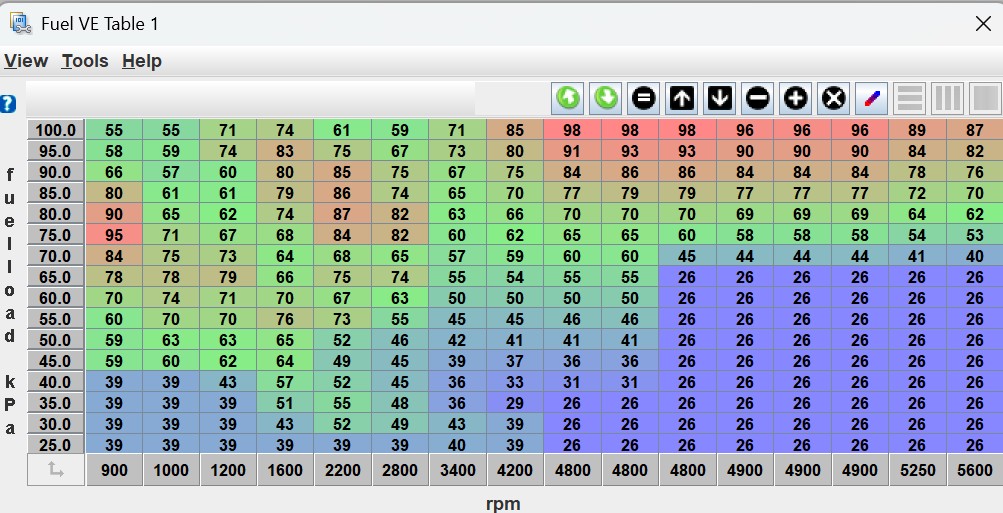This screenshot has height=513, width=1003.
Task: Select the 35.0 kPa load row header
Action: coord(56,403)
